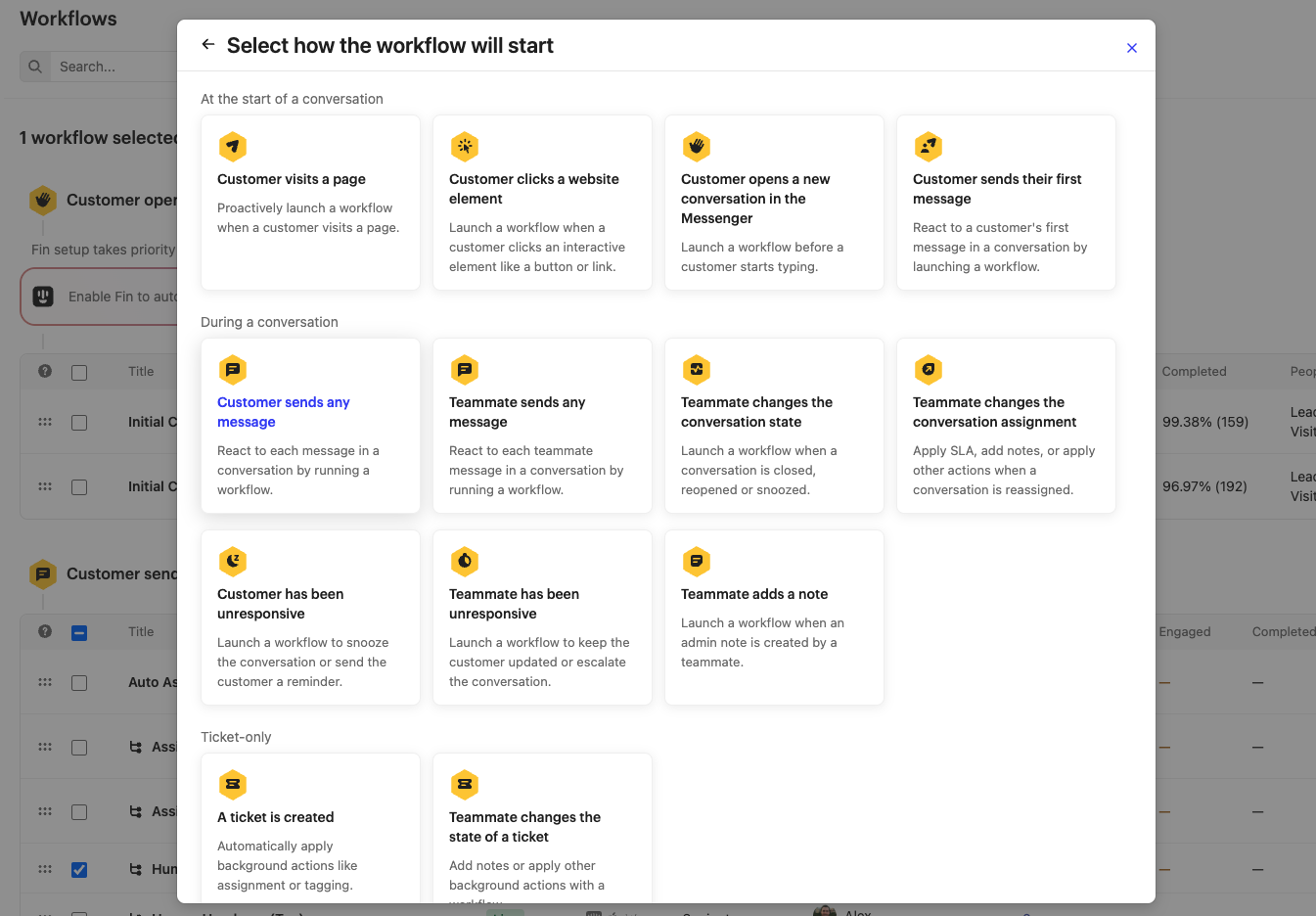
Task: Close the workflow start dialog
Action: [1131, 48]
